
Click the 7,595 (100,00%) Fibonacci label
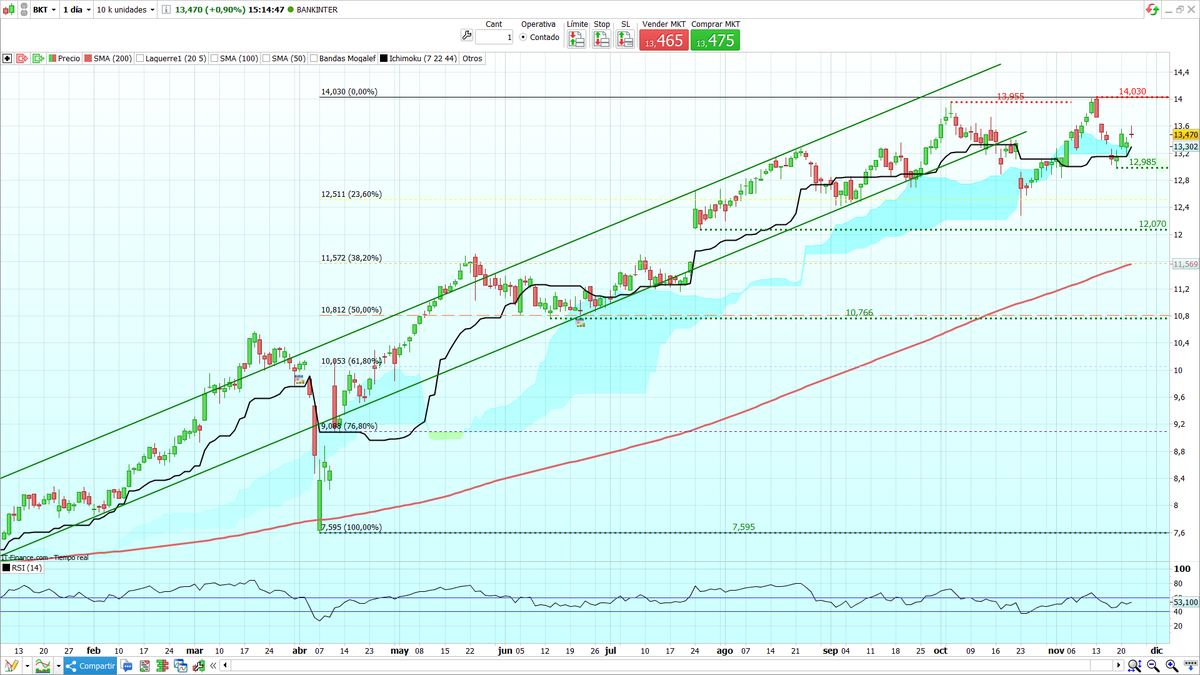[x=350, y=527]
